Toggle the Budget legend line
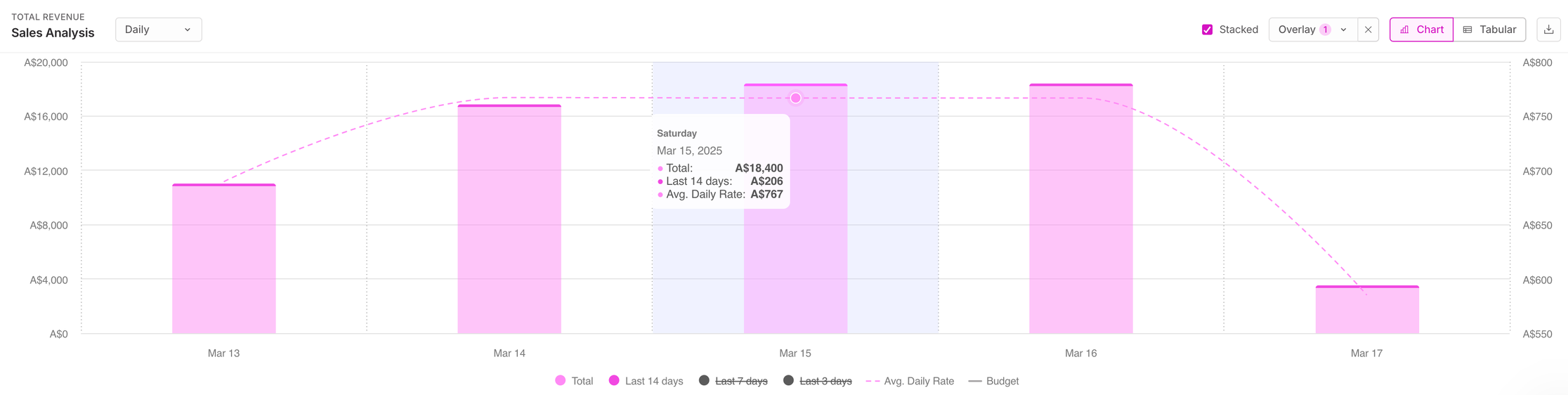 pos(974,381)
